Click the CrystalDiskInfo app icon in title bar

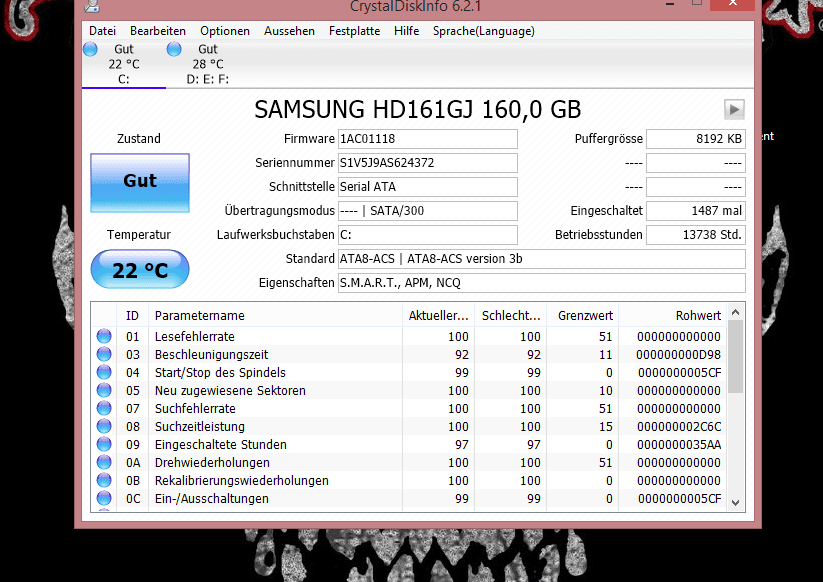[x=92, y=5]
